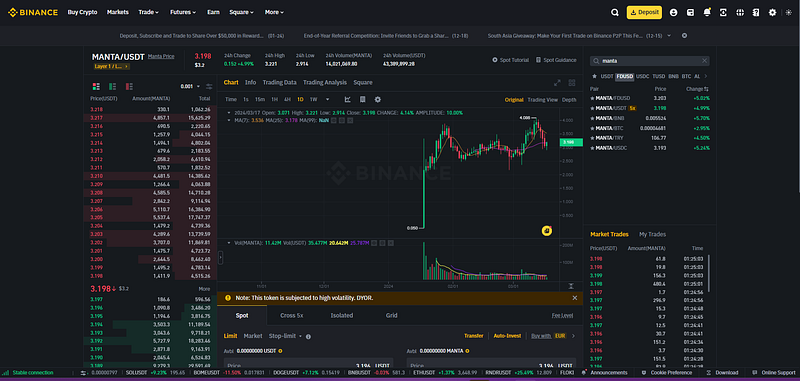Collapse order book side panel handle
Screen dimensions: 800x381
tap(220, 258)
